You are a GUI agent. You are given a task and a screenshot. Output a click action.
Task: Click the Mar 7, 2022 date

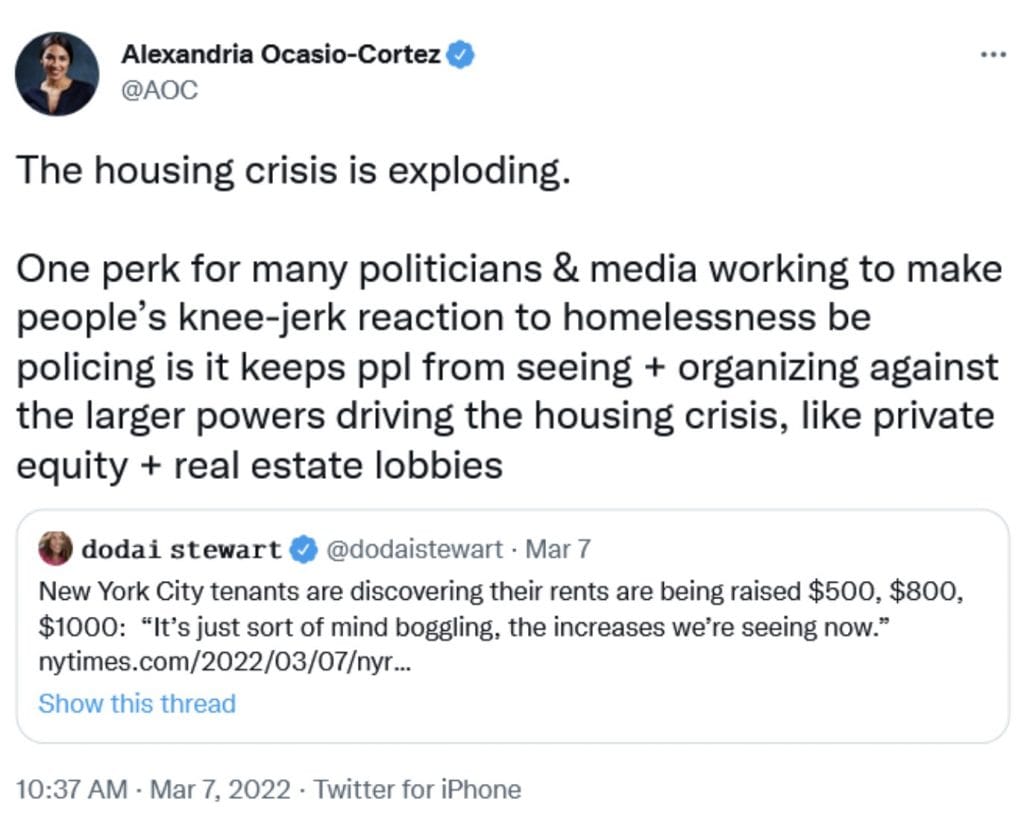coord(220,789)
